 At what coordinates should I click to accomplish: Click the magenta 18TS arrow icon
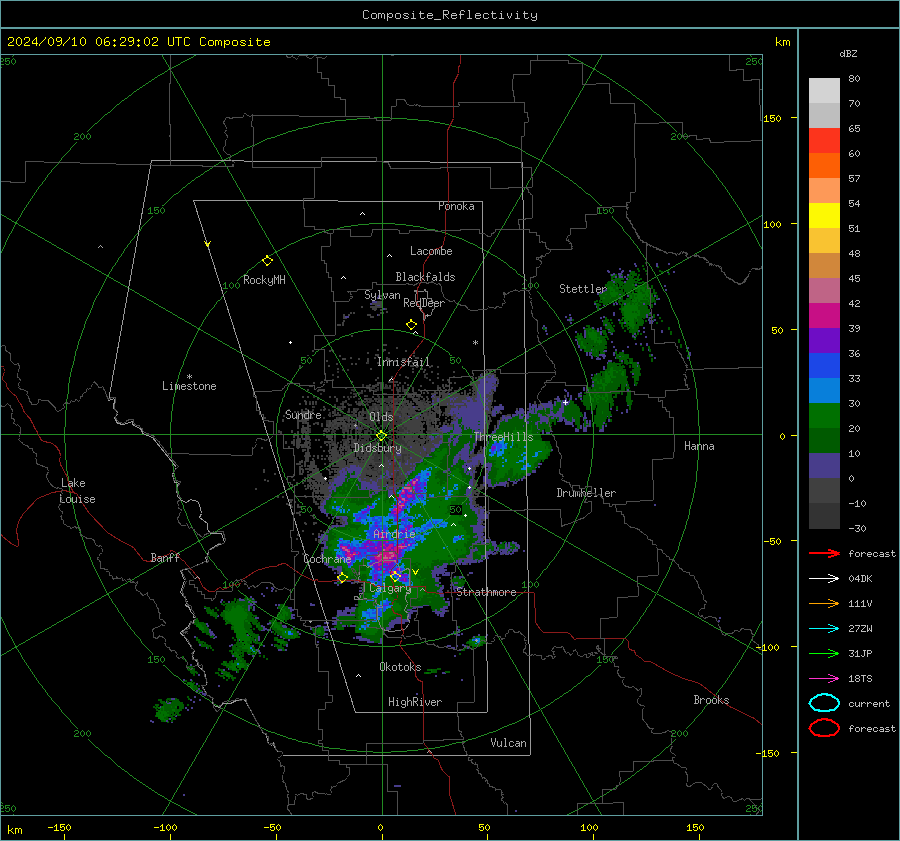[824, 679]
